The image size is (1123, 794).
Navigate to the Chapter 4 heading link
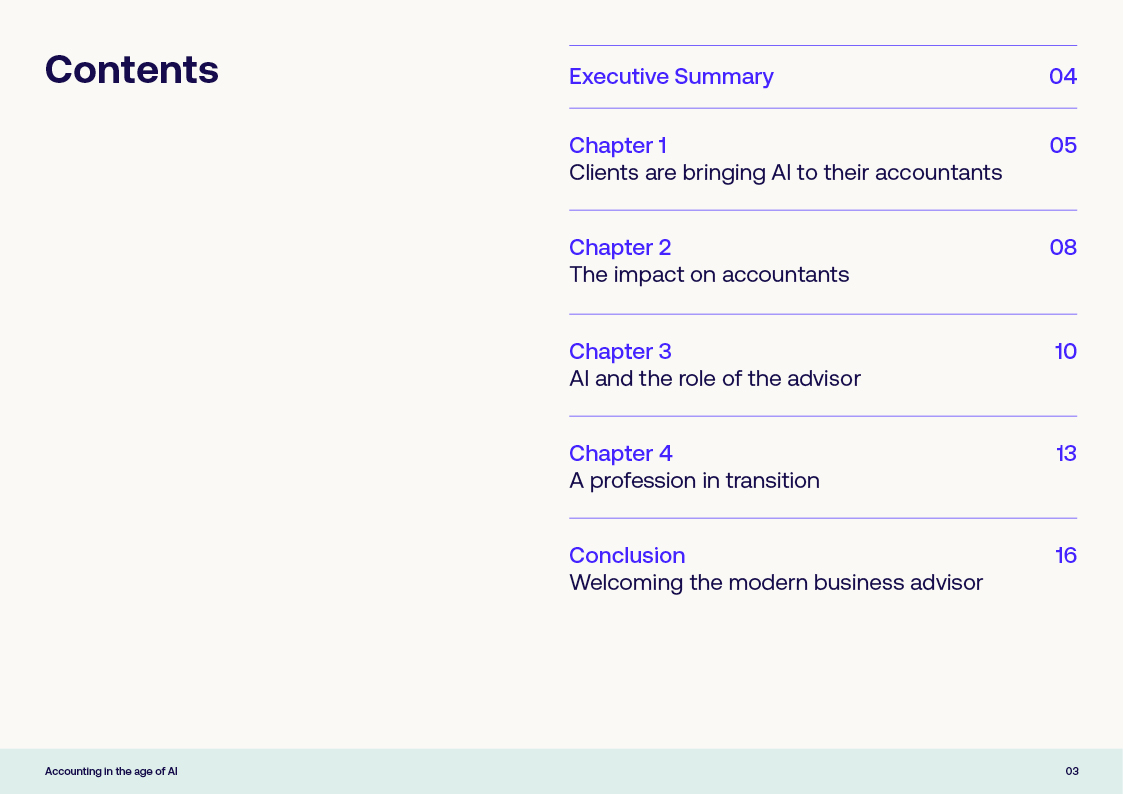pos(620,454)
